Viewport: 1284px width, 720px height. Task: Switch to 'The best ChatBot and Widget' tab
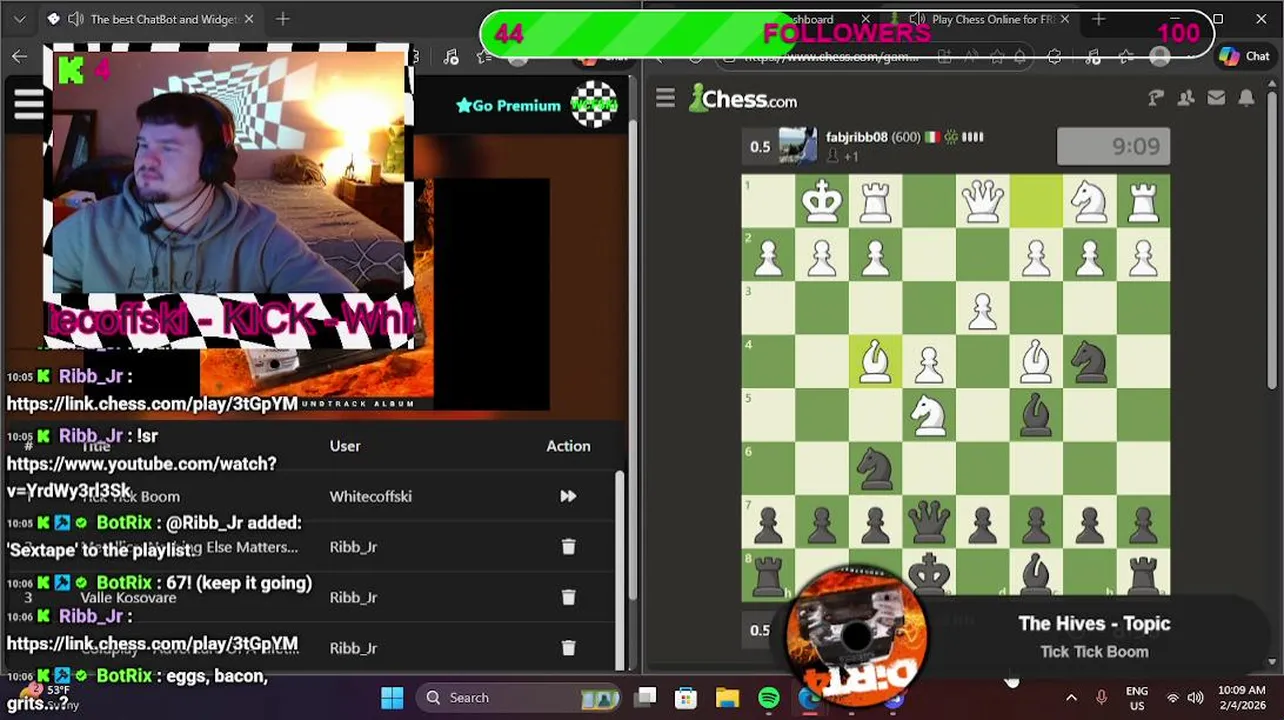coord(150,19)
